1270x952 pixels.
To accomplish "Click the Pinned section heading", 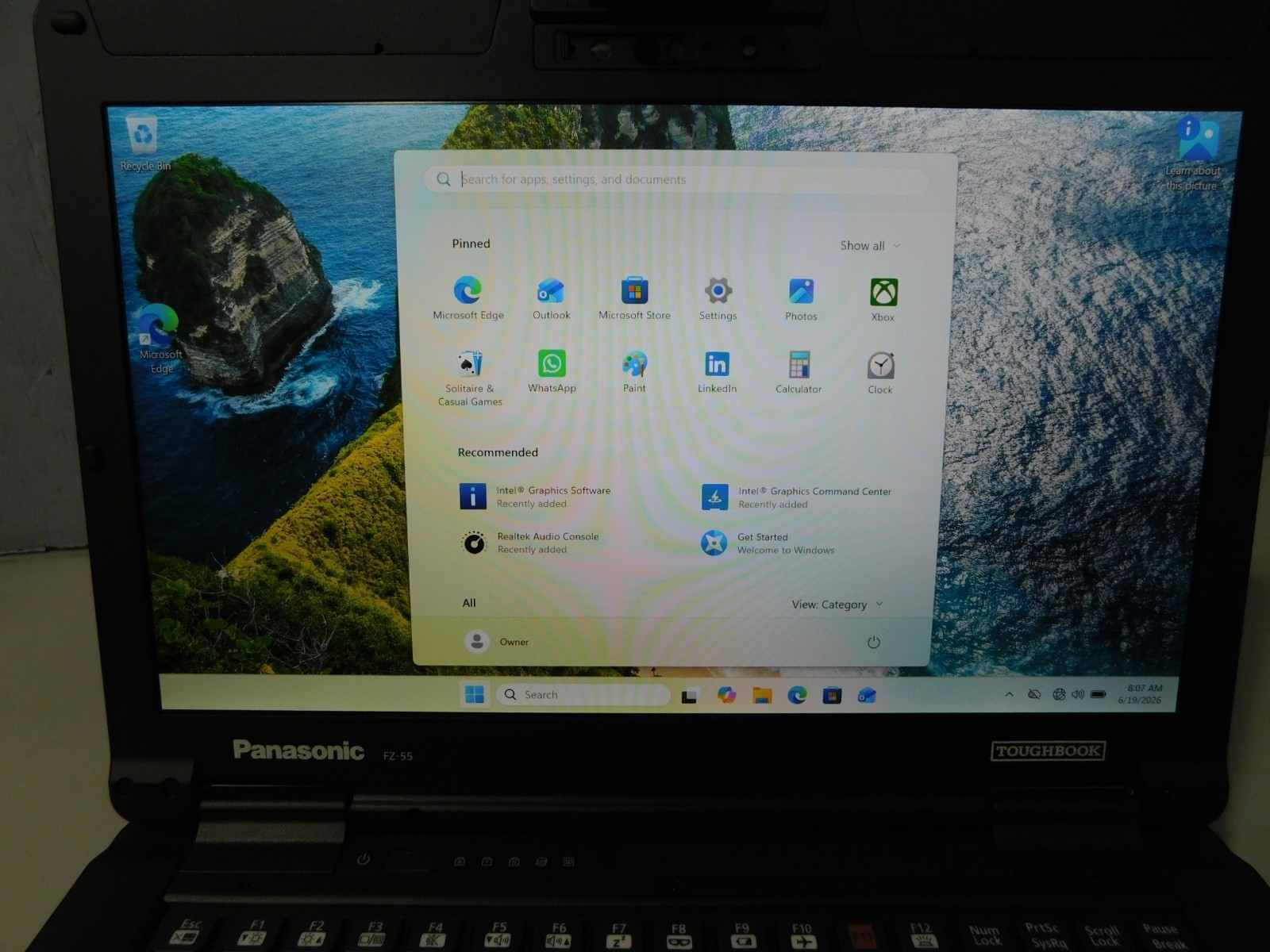I will [x=471, y=244].
